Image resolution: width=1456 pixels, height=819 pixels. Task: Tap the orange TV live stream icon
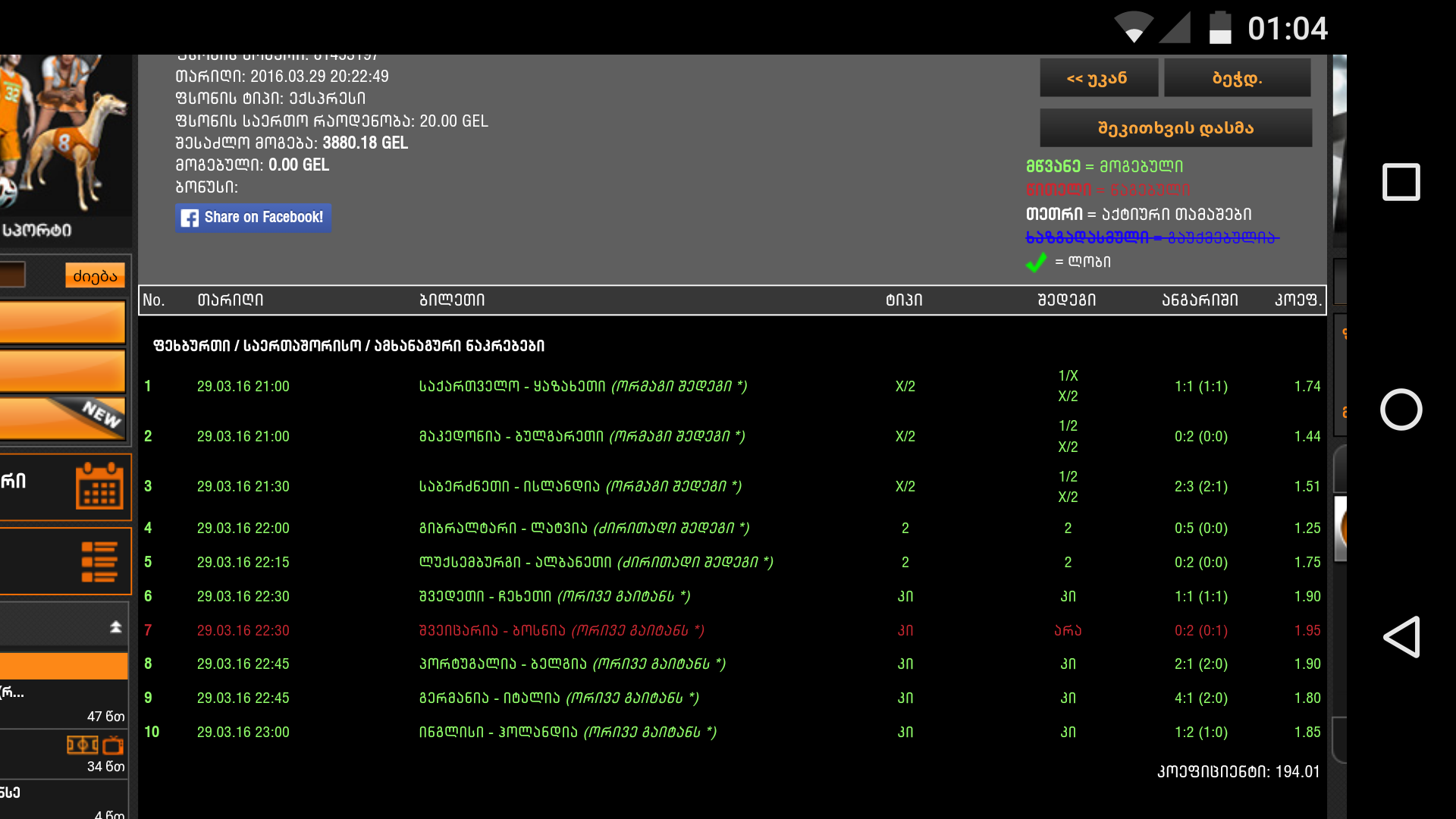click(x=113, y=745)
